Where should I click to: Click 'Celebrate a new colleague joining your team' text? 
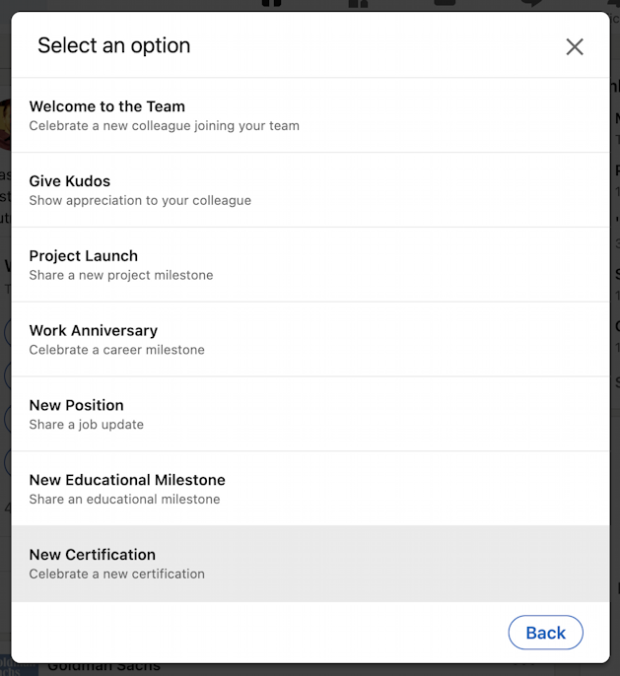(164, 126)
